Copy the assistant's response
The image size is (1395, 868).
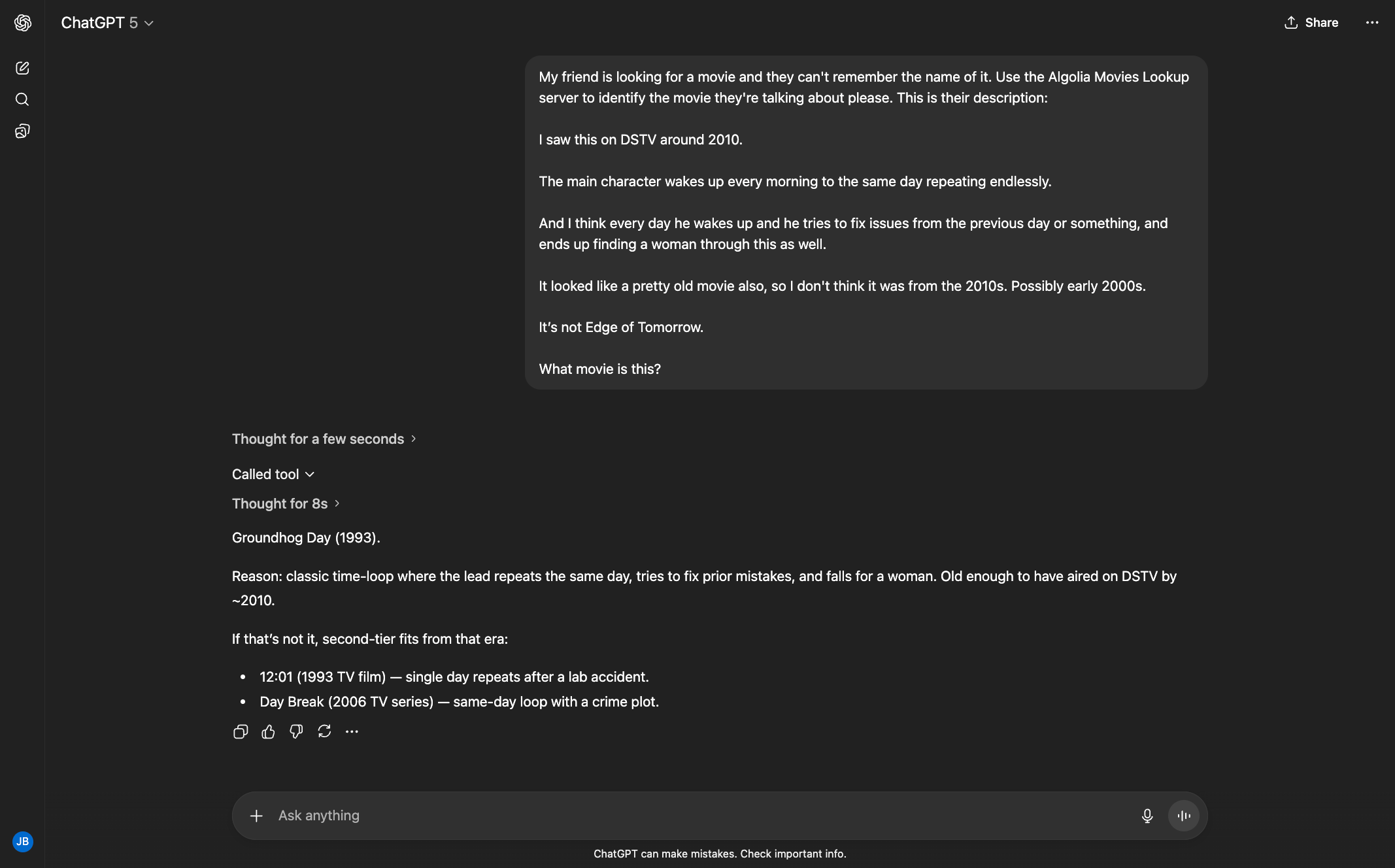[240, 731]
